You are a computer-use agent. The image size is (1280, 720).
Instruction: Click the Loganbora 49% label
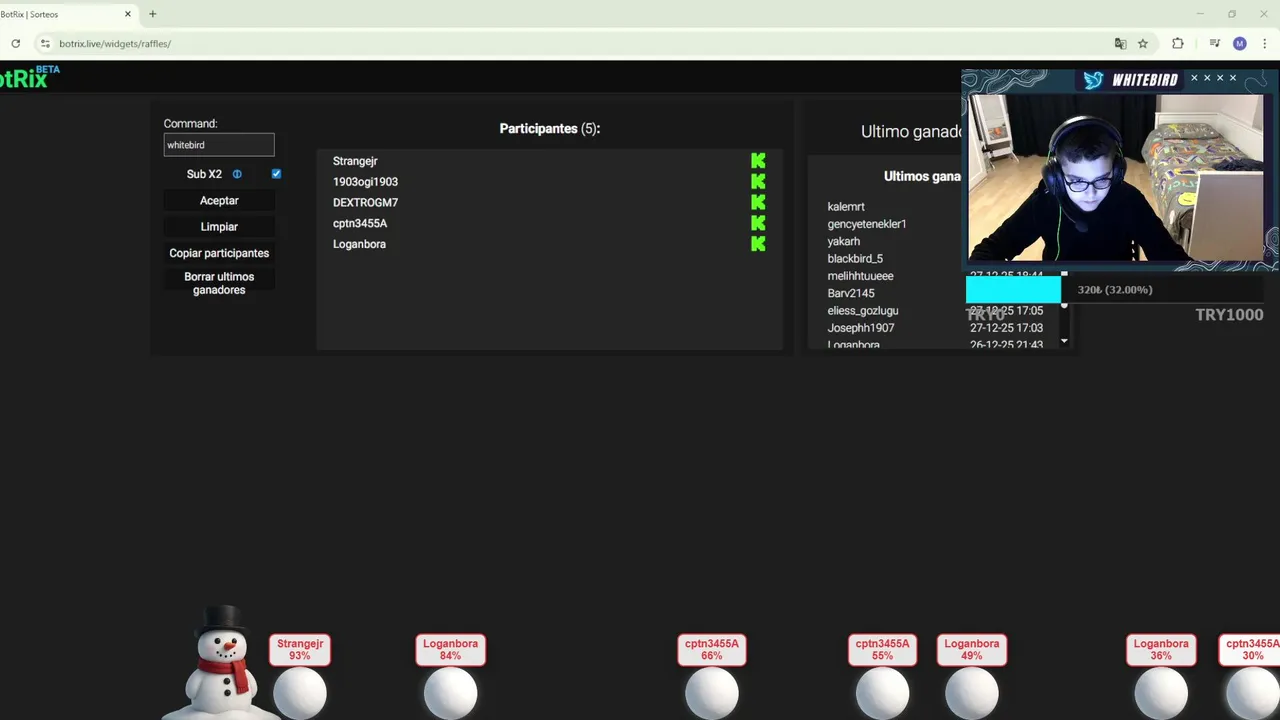tap(972, 650)
